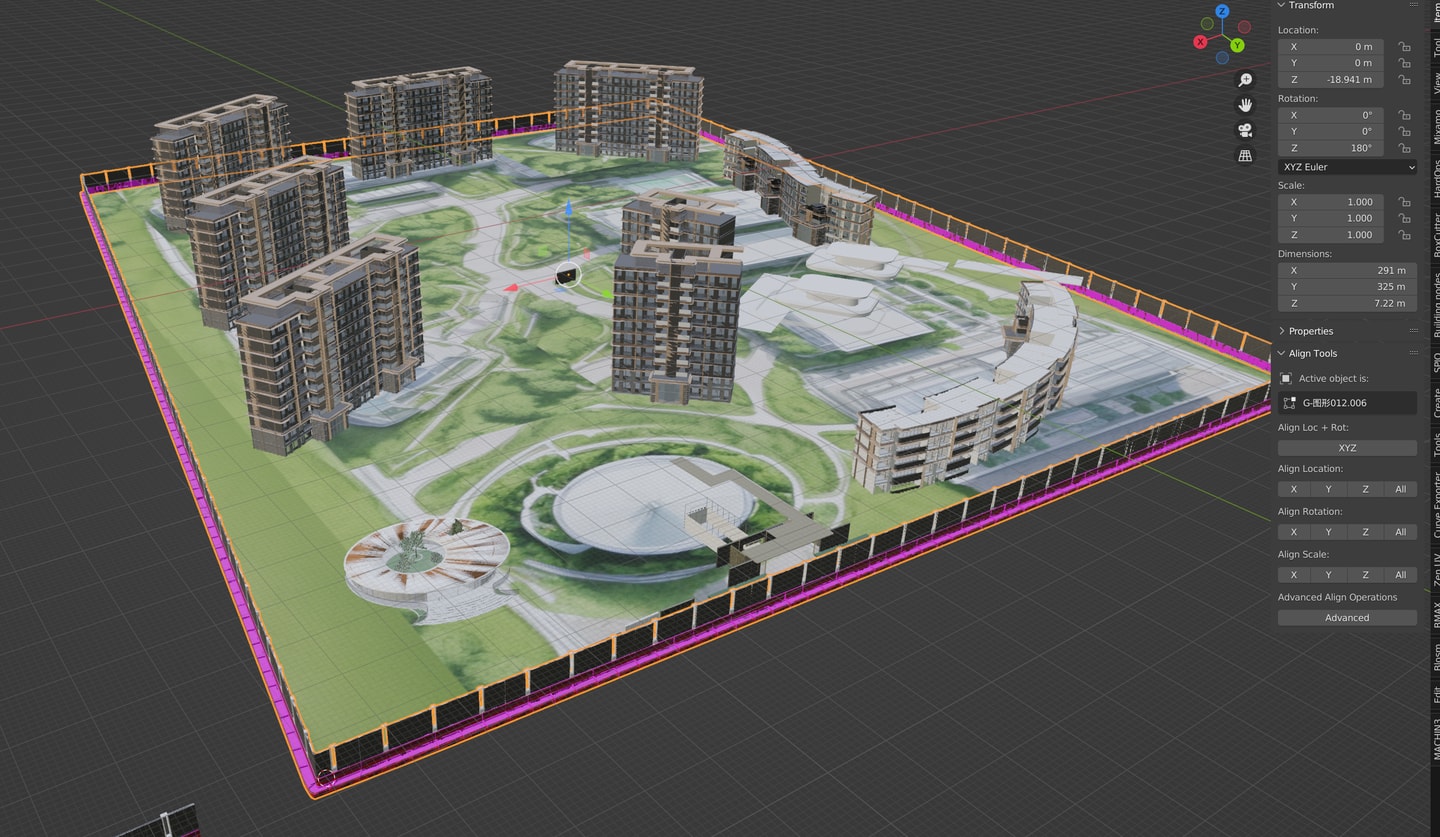This screenshot has width=1440, height=837.
Task: Click the Advanced align operations button
Action: (1347, 618)
